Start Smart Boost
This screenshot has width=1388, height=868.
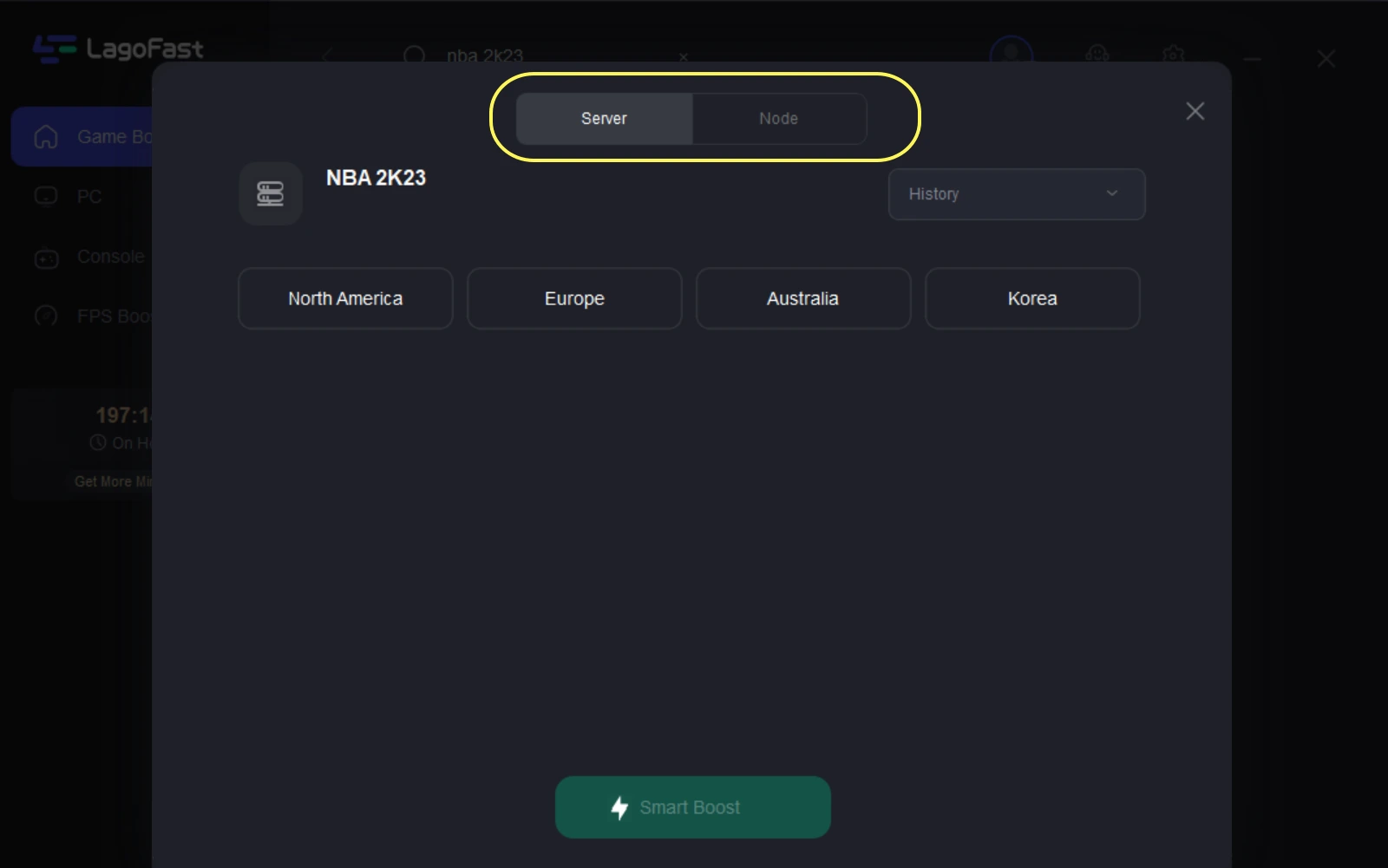(x=692, y=807)
